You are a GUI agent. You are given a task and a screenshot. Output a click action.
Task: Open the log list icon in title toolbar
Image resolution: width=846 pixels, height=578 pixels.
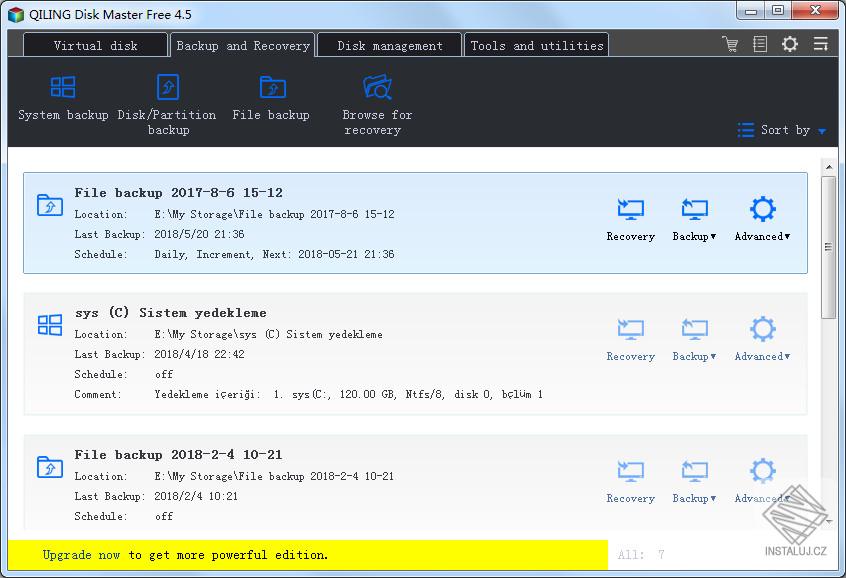pos(760,44)
